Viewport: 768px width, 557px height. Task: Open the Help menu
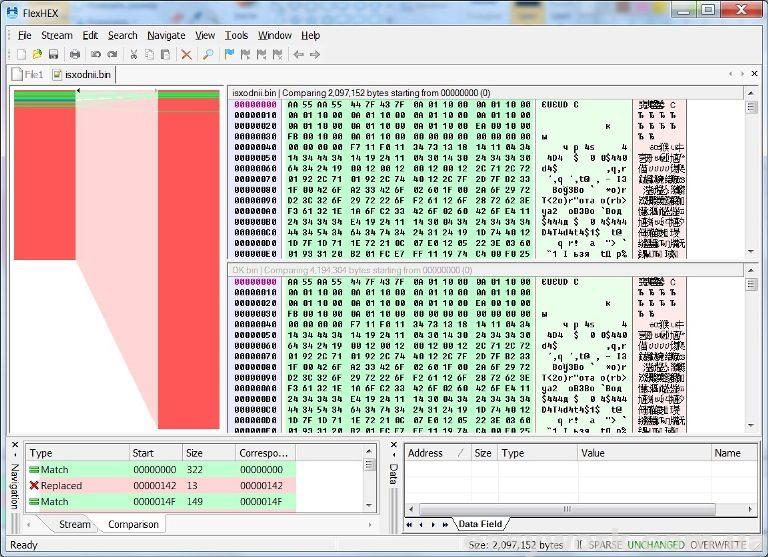pyautogui.click(x=311, y=35)
